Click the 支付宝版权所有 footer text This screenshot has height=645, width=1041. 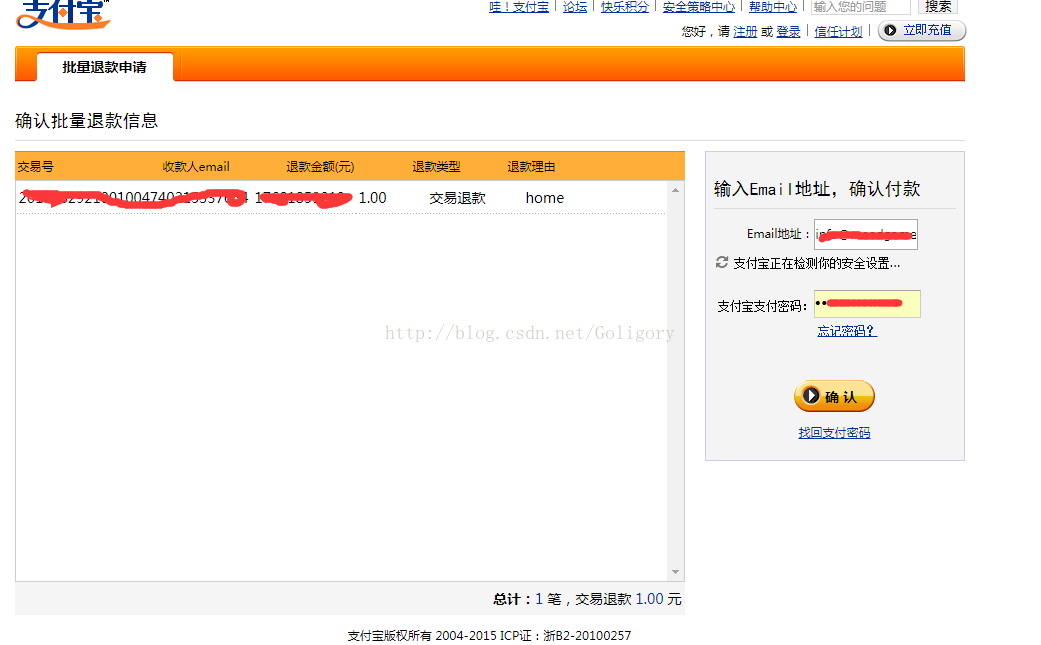coord(489,636)
